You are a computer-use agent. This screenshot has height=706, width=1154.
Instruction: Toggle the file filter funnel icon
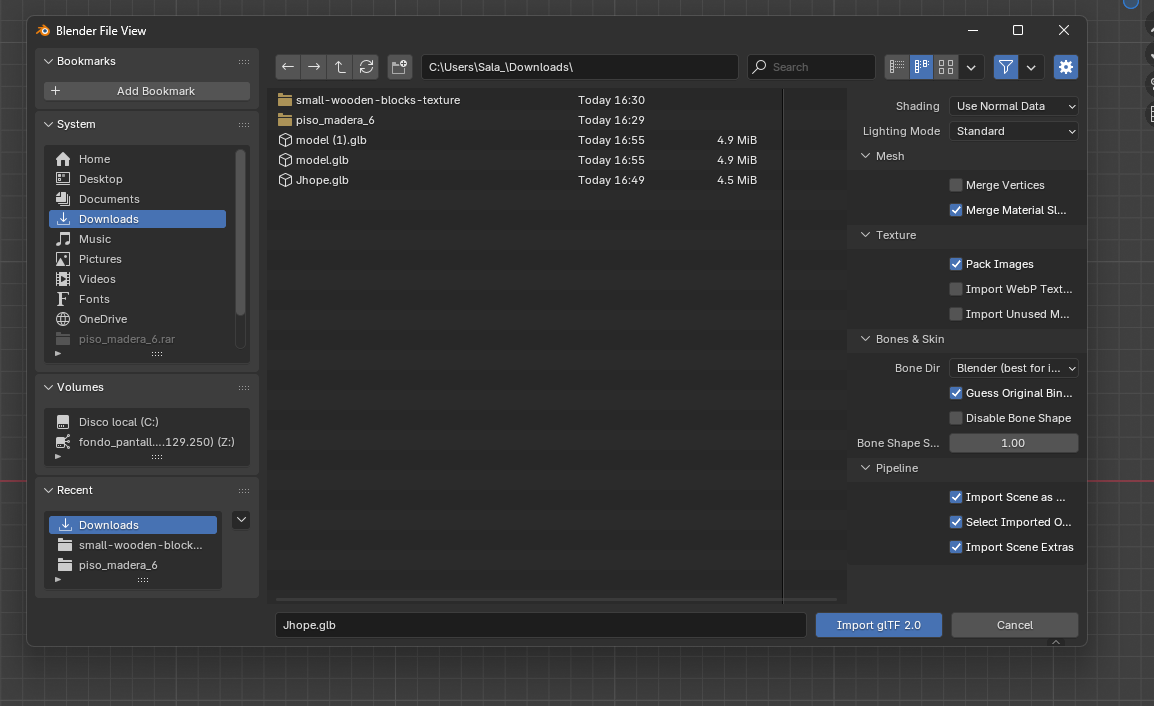coord(1006,67)
